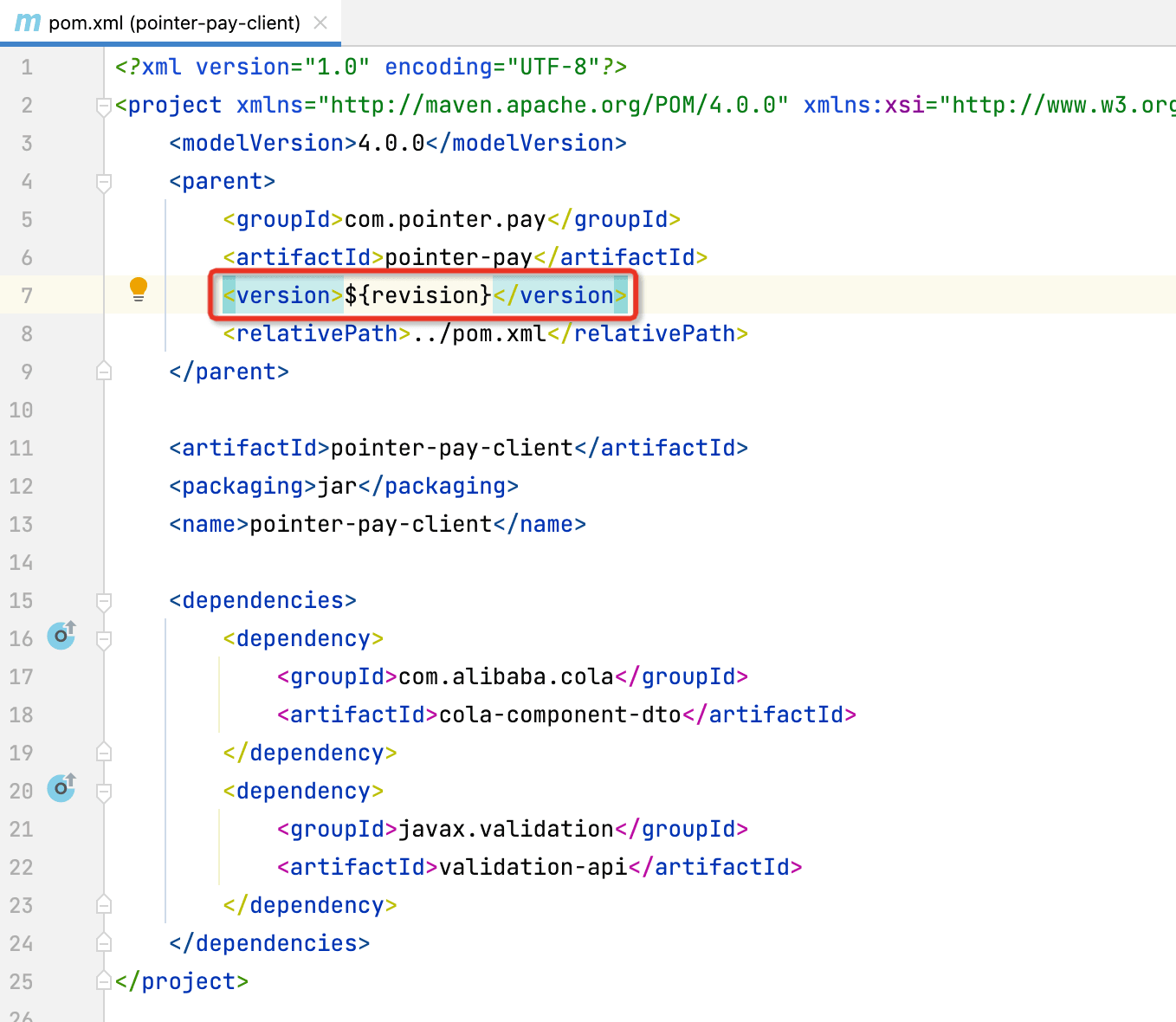Screen dimensions: 1176x1022
Task: Click the Maven icon on the pom.xml tab
Action: point(28,23)
